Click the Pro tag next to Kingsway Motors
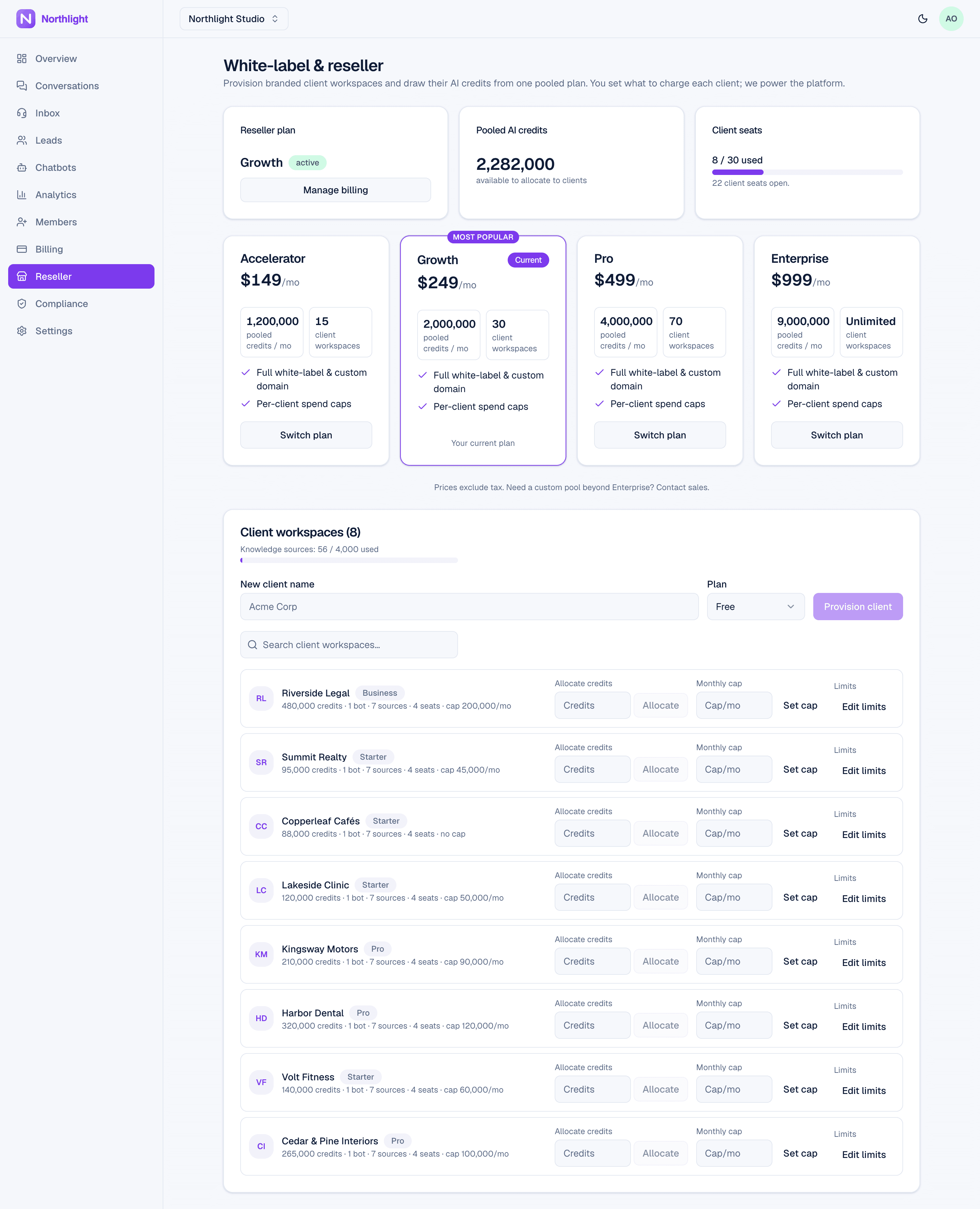This screenshot has height=1209, width=980. tap(377, 949)
